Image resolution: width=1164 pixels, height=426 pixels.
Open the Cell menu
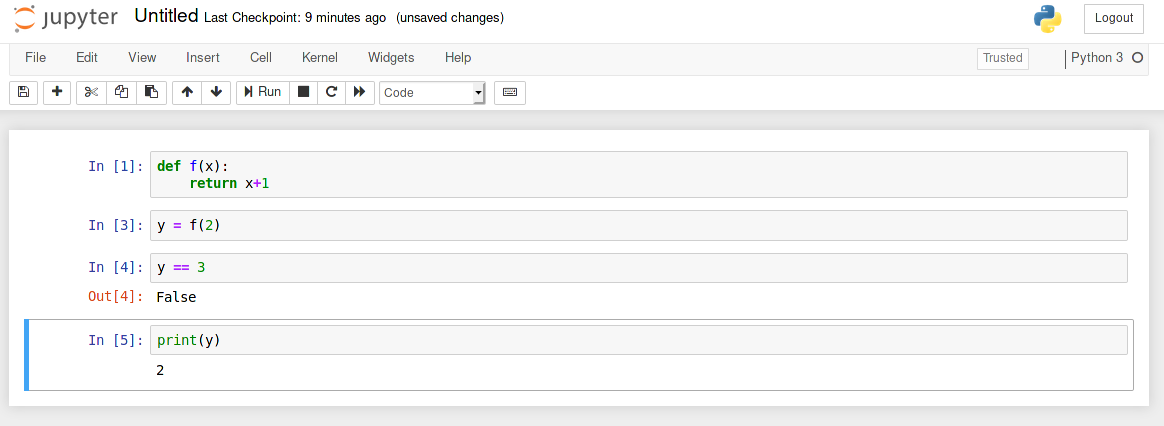click(x=261, y=58)
